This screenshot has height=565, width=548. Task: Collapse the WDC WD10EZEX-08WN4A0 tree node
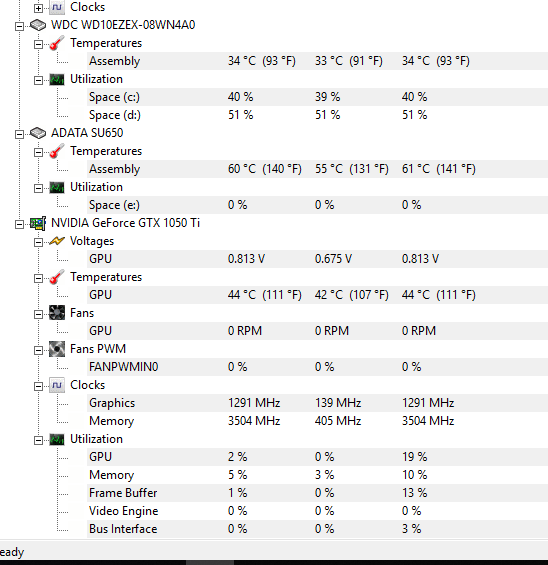click(19, 26)
